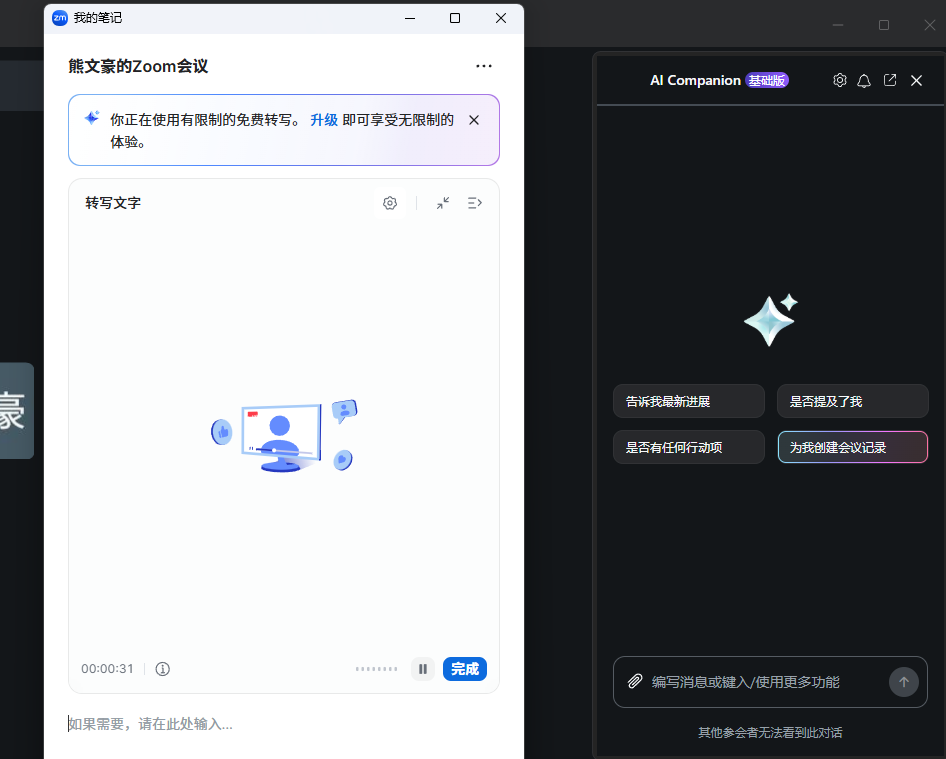Click the audio level indicator dots
The image size is (946, 759).
tap(376, 668)
